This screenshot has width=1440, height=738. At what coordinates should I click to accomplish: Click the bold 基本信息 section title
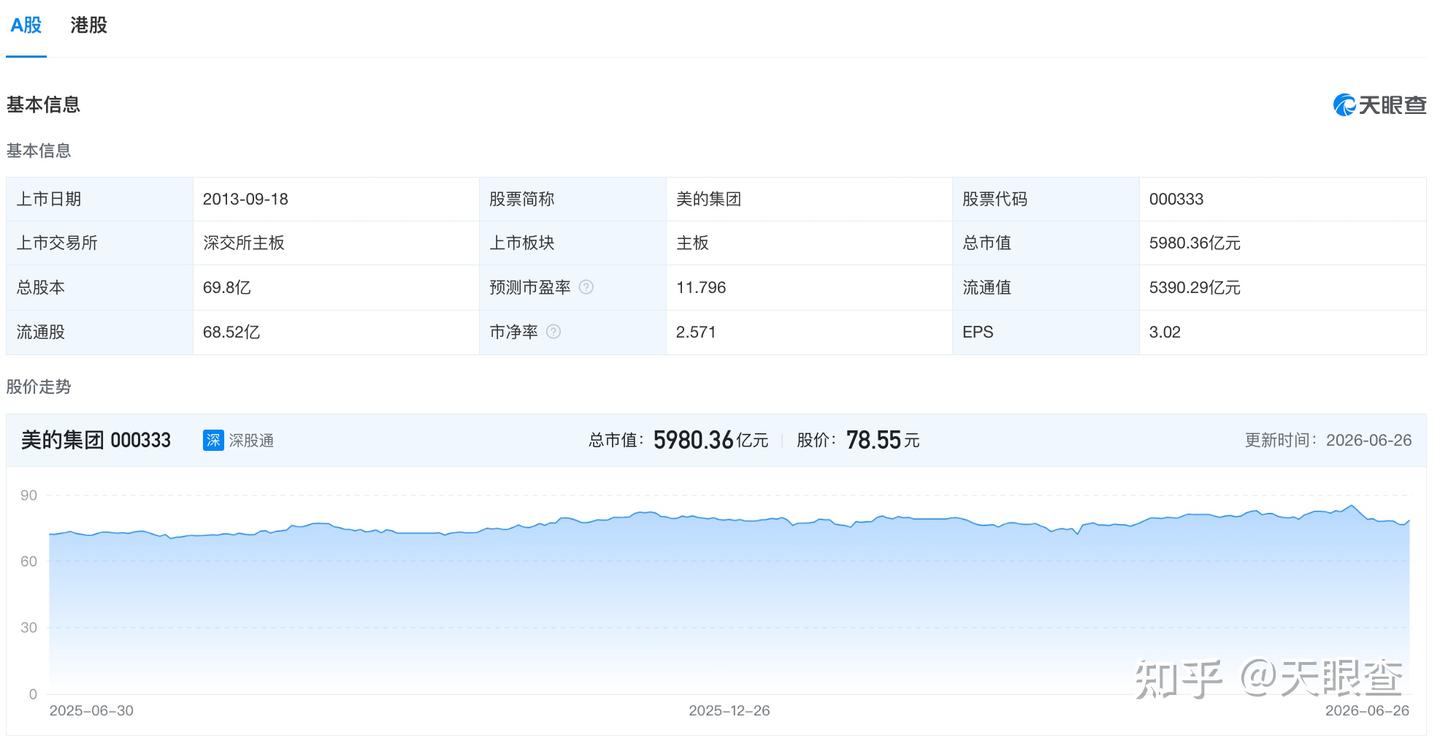click(x=43, y=104)
